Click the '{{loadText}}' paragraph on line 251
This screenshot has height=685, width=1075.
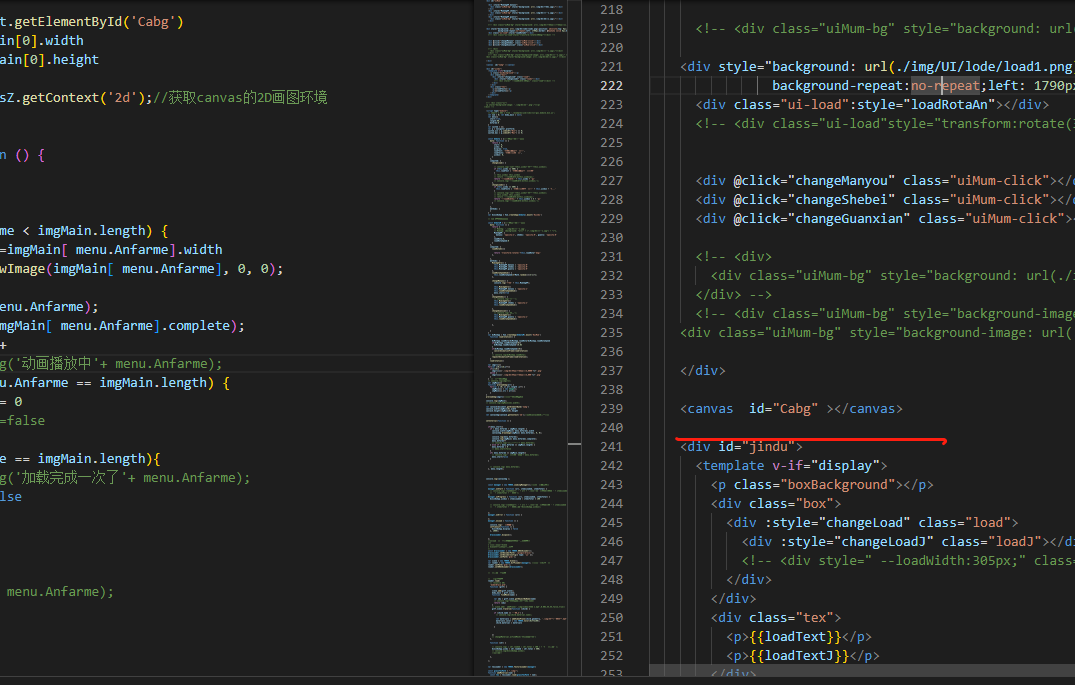tap(799, 636)
